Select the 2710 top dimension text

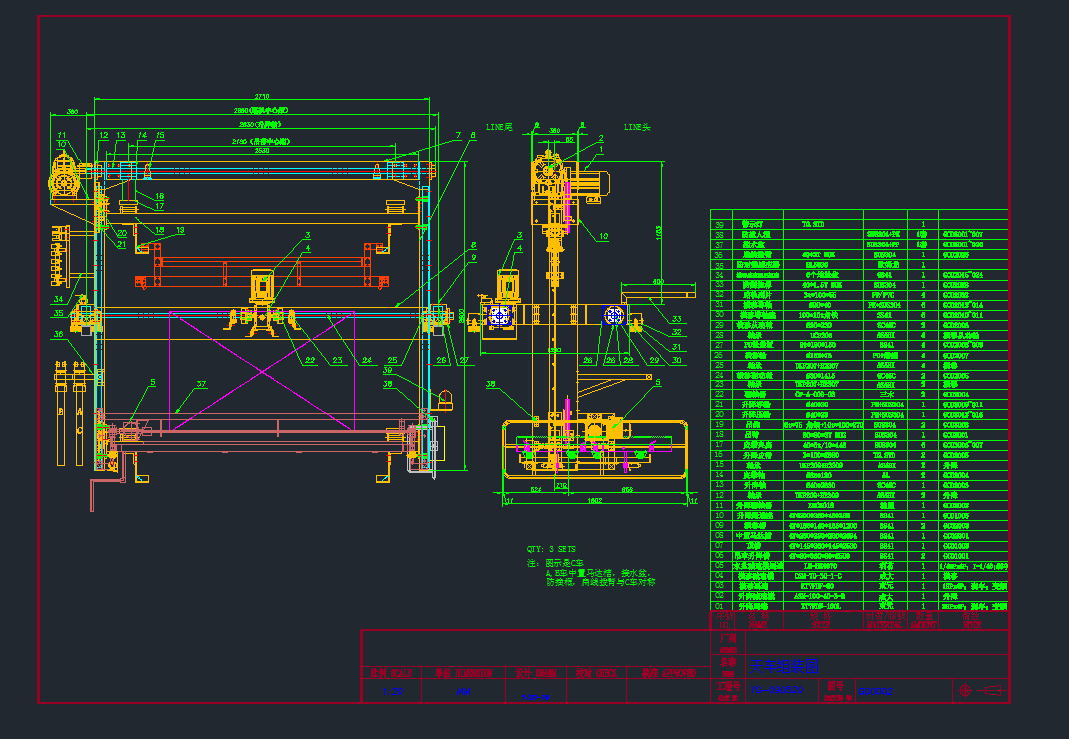point(262,96)
